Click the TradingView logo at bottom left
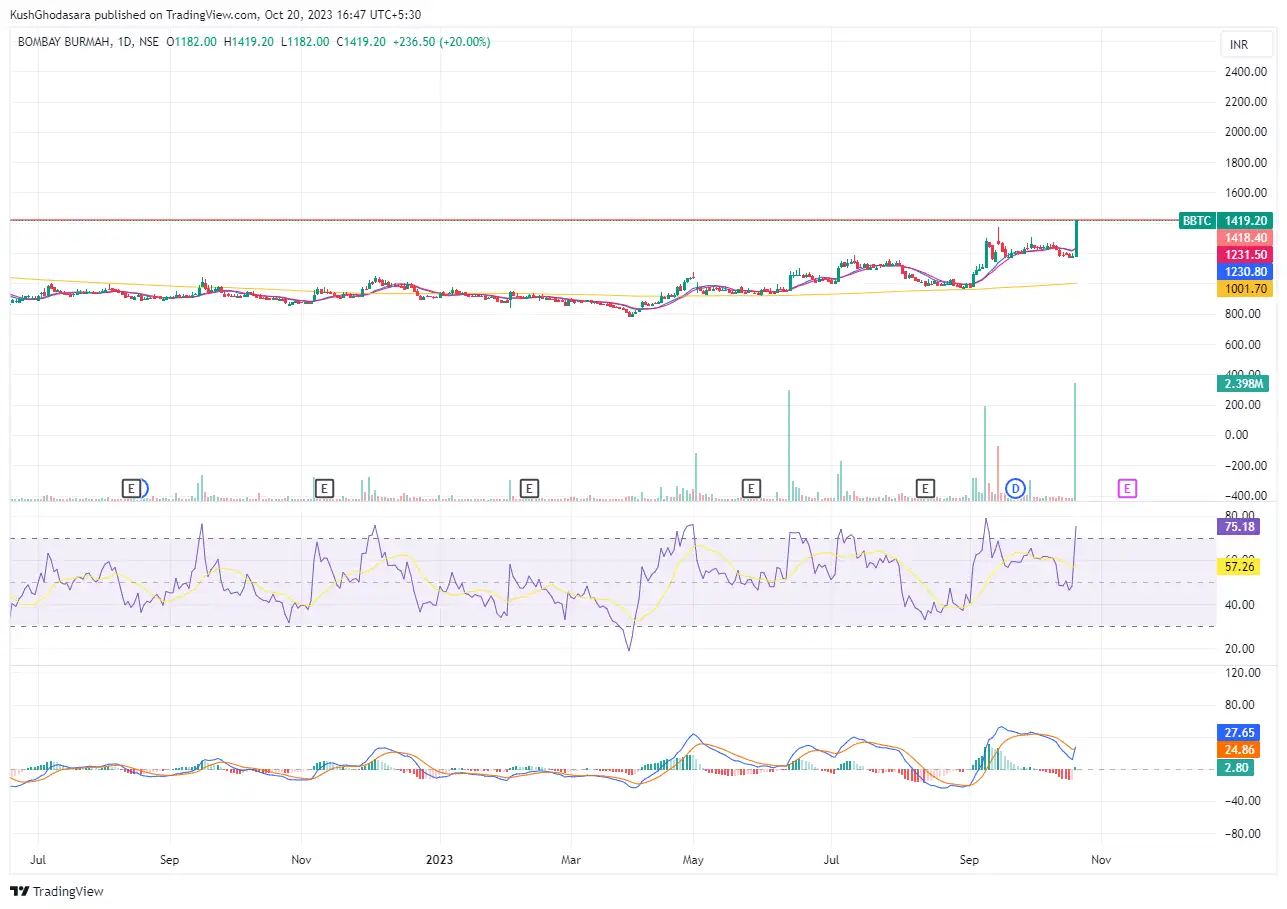1287x909 pixels. click(57, 891)
